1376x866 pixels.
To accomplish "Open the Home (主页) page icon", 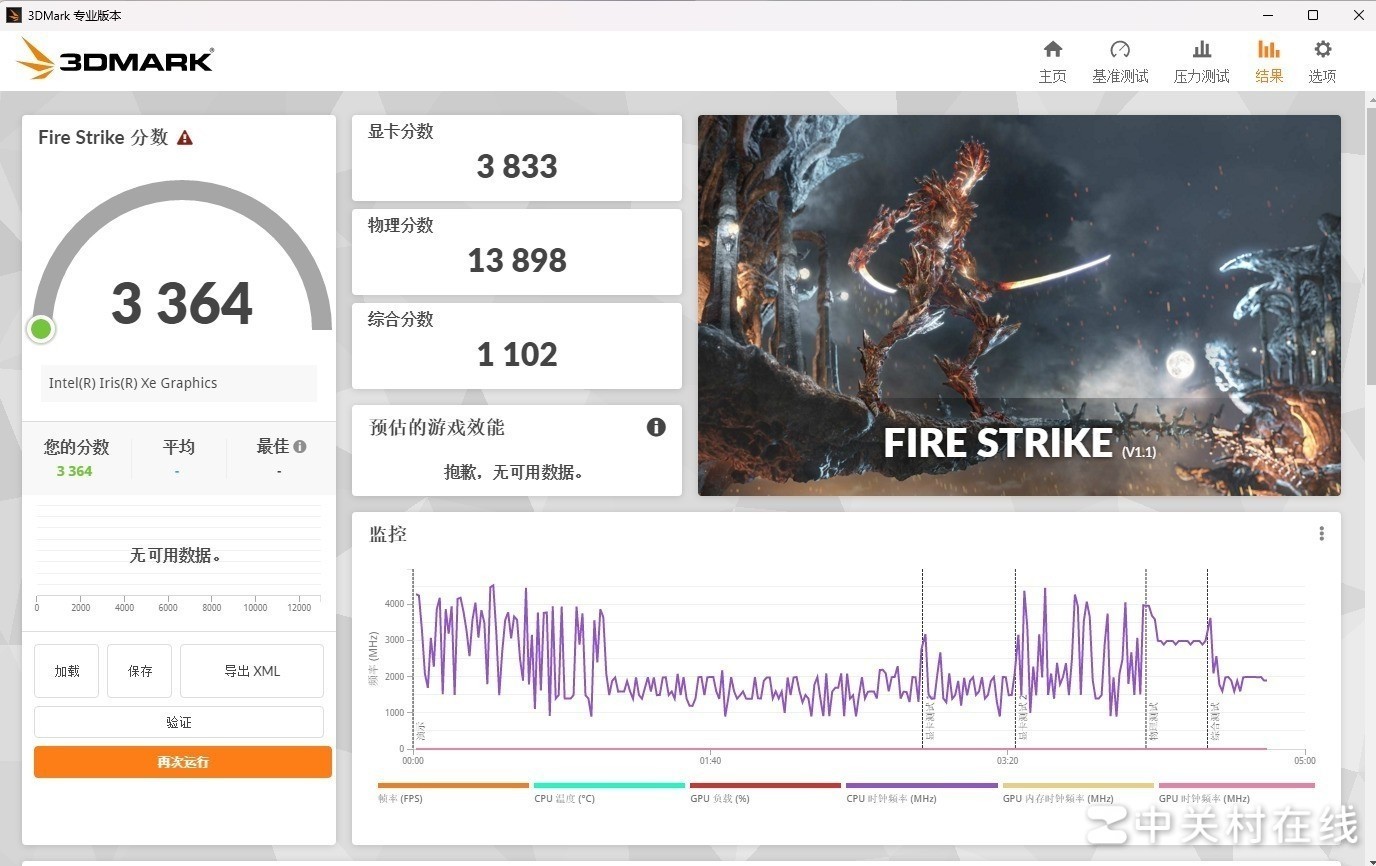I will click(1052, 50).
